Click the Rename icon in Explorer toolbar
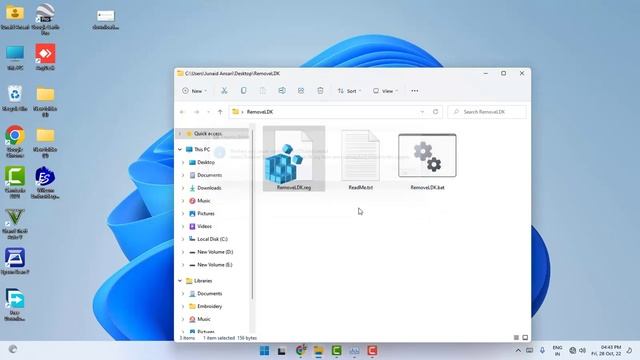Screen dimensions: 640x360 point(282,91)
